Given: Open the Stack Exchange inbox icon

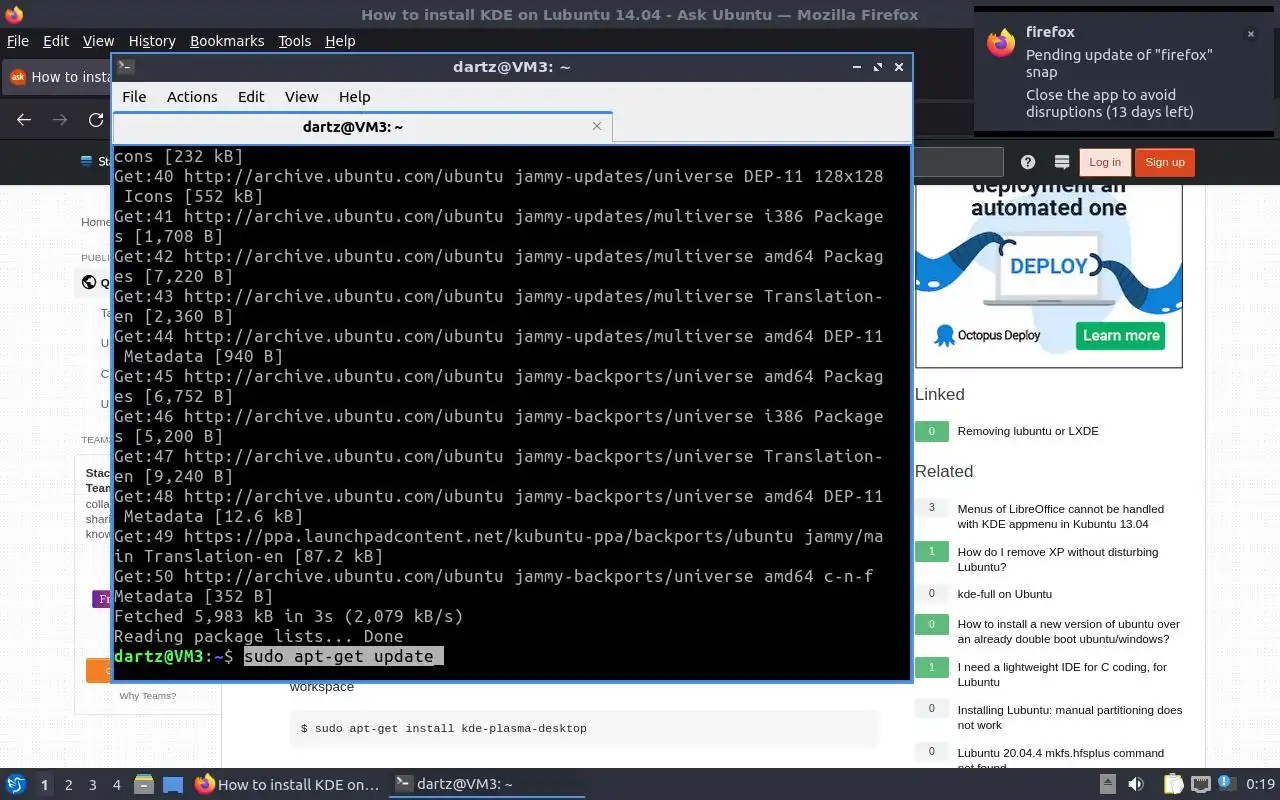Looking at the screenshot, I should (x=1062, y=162).
